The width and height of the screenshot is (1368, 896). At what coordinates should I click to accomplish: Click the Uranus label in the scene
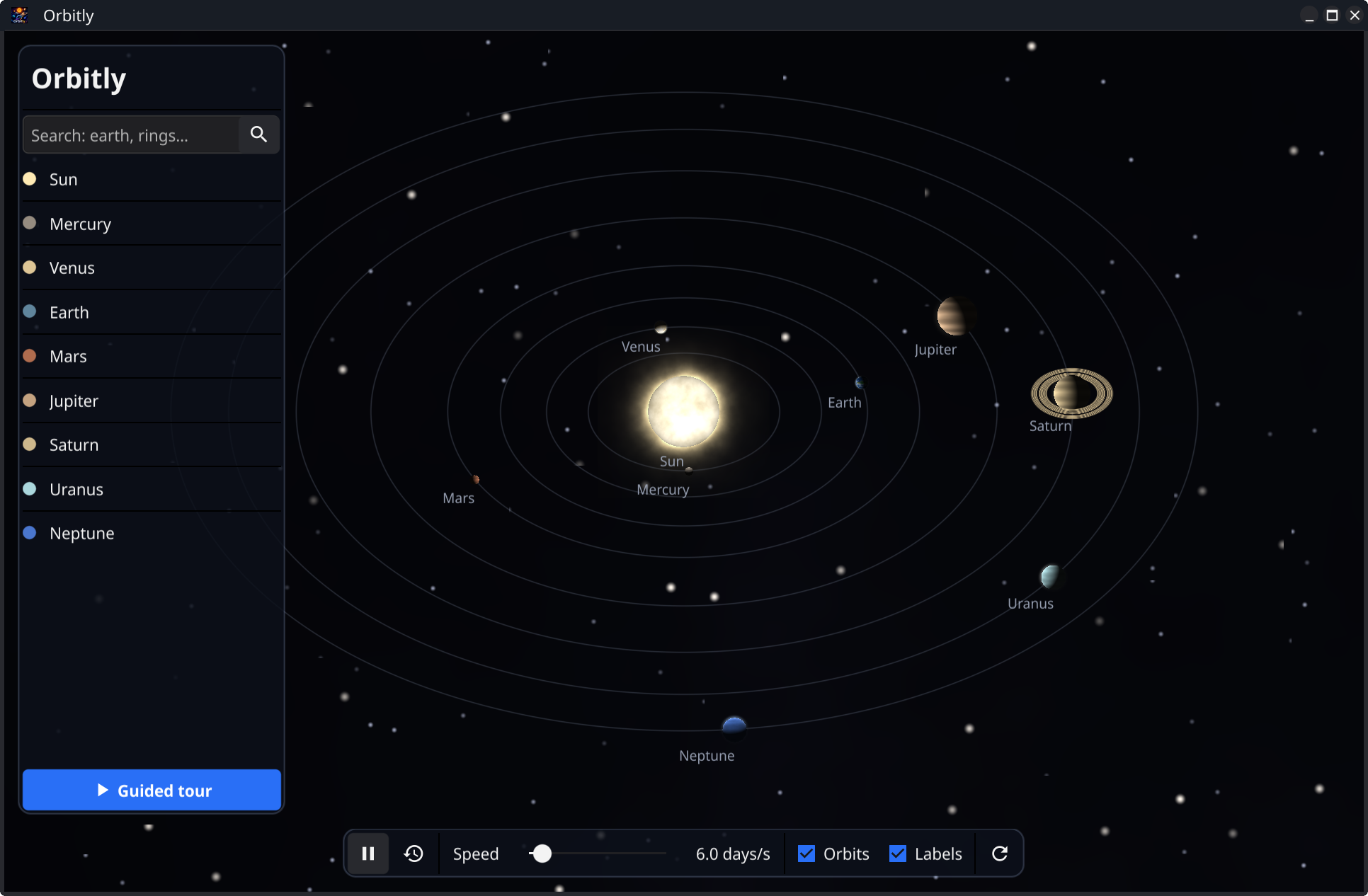(1030, 604)
